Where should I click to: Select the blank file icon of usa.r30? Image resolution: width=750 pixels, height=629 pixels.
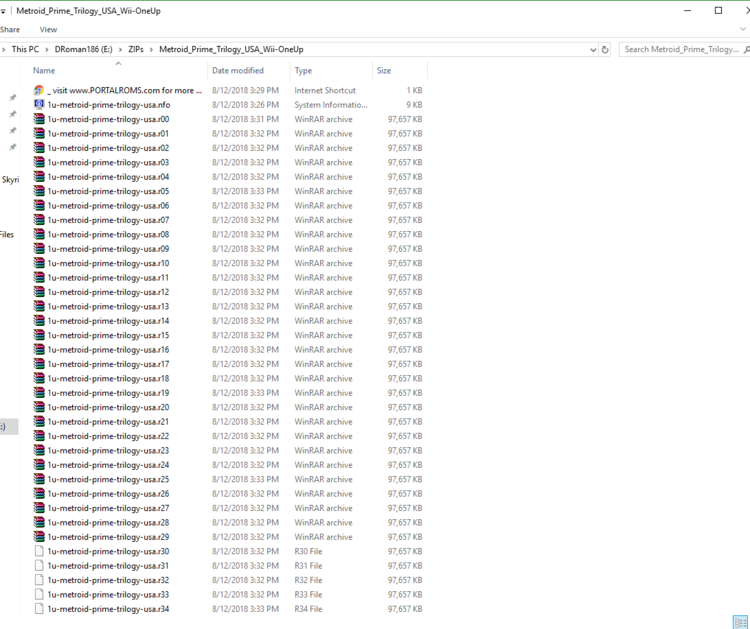click(39, 551)
